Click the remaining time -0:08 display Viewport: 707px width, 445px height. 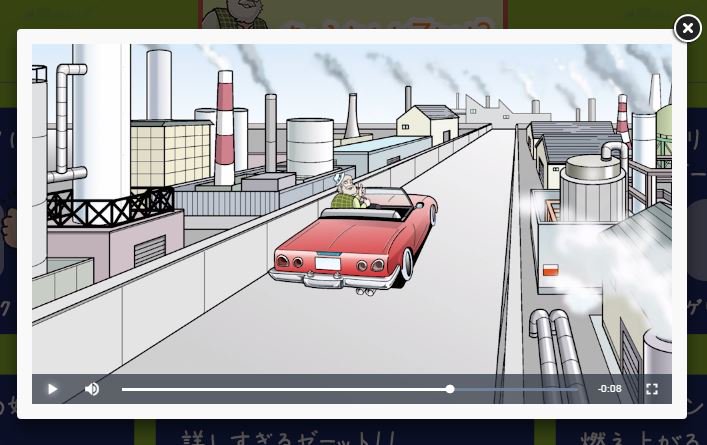[x=610, y=389]
